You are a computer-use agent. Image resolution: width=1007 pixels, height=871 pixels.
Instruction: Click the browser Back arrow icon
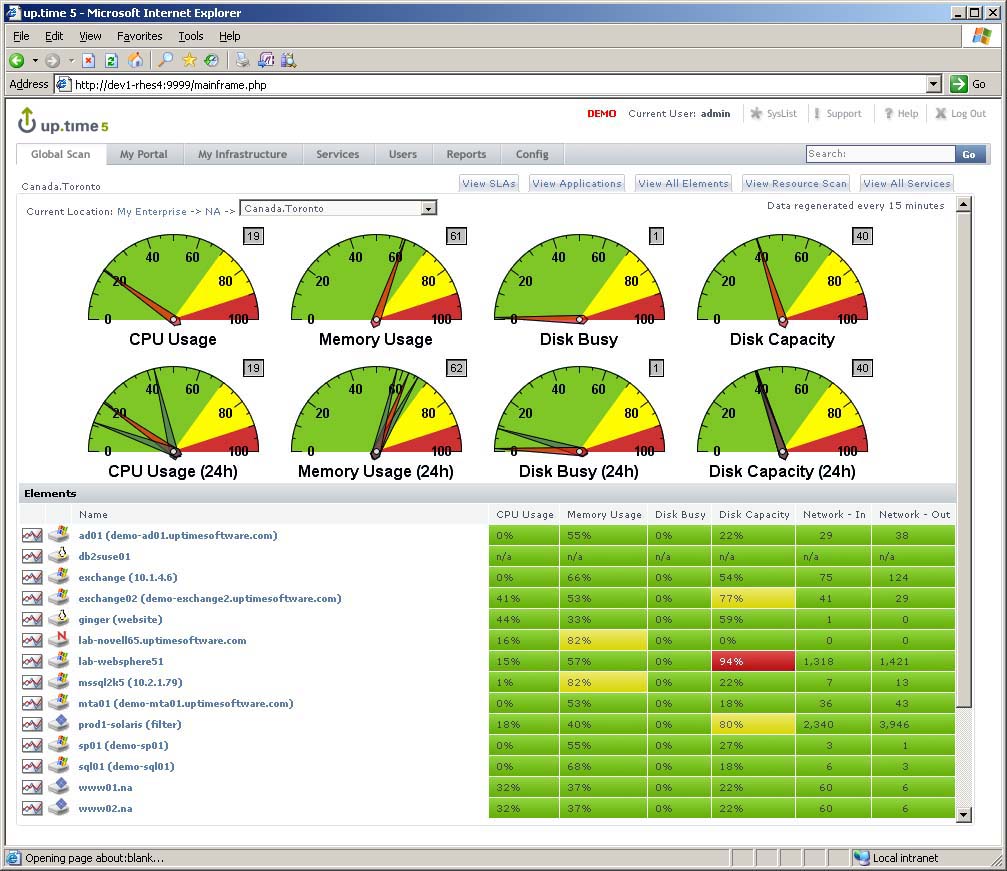pos(17,60)
